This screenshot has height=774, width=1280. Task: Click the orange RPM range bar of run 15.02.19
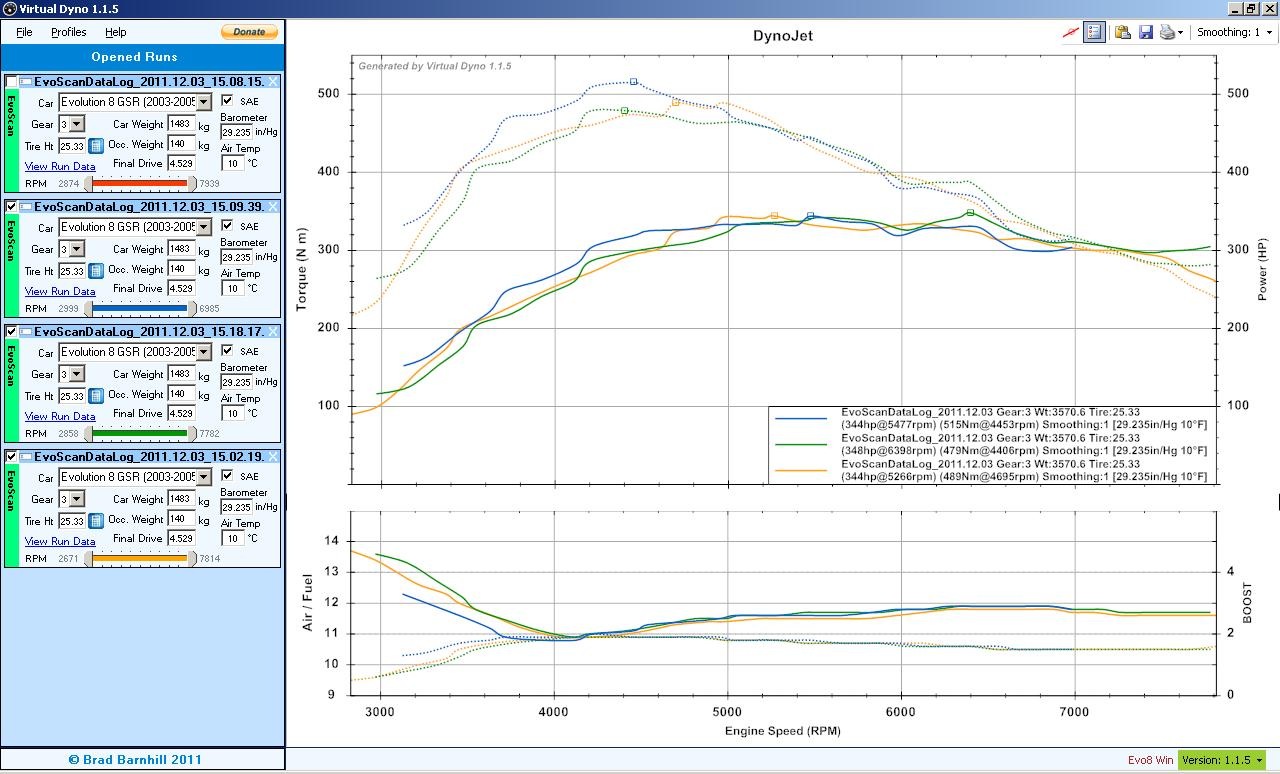140,559
